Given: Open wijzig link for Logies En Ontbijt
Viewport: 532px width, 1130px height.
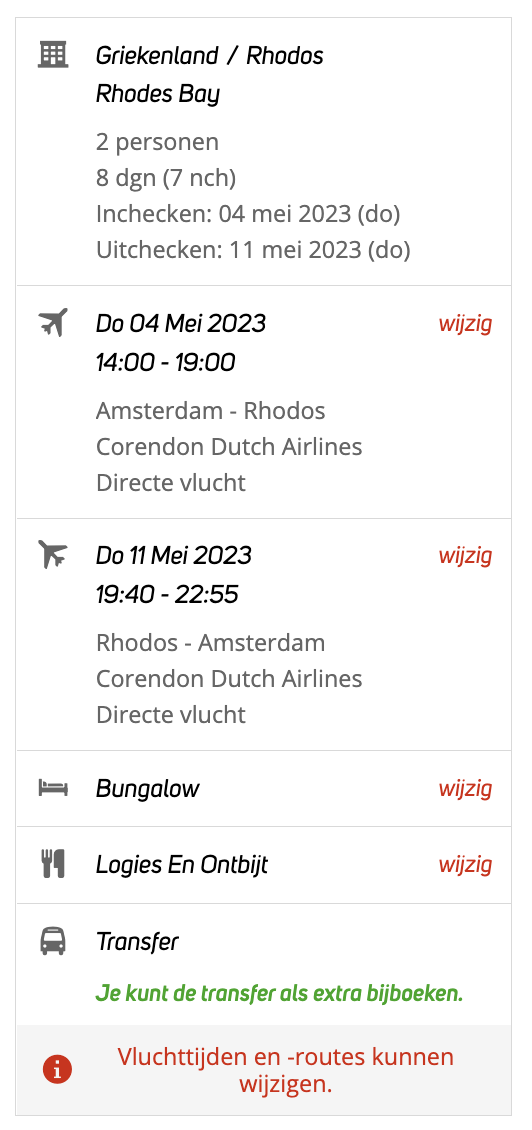Looking at the screenshot, I should (x=465, y=864).
